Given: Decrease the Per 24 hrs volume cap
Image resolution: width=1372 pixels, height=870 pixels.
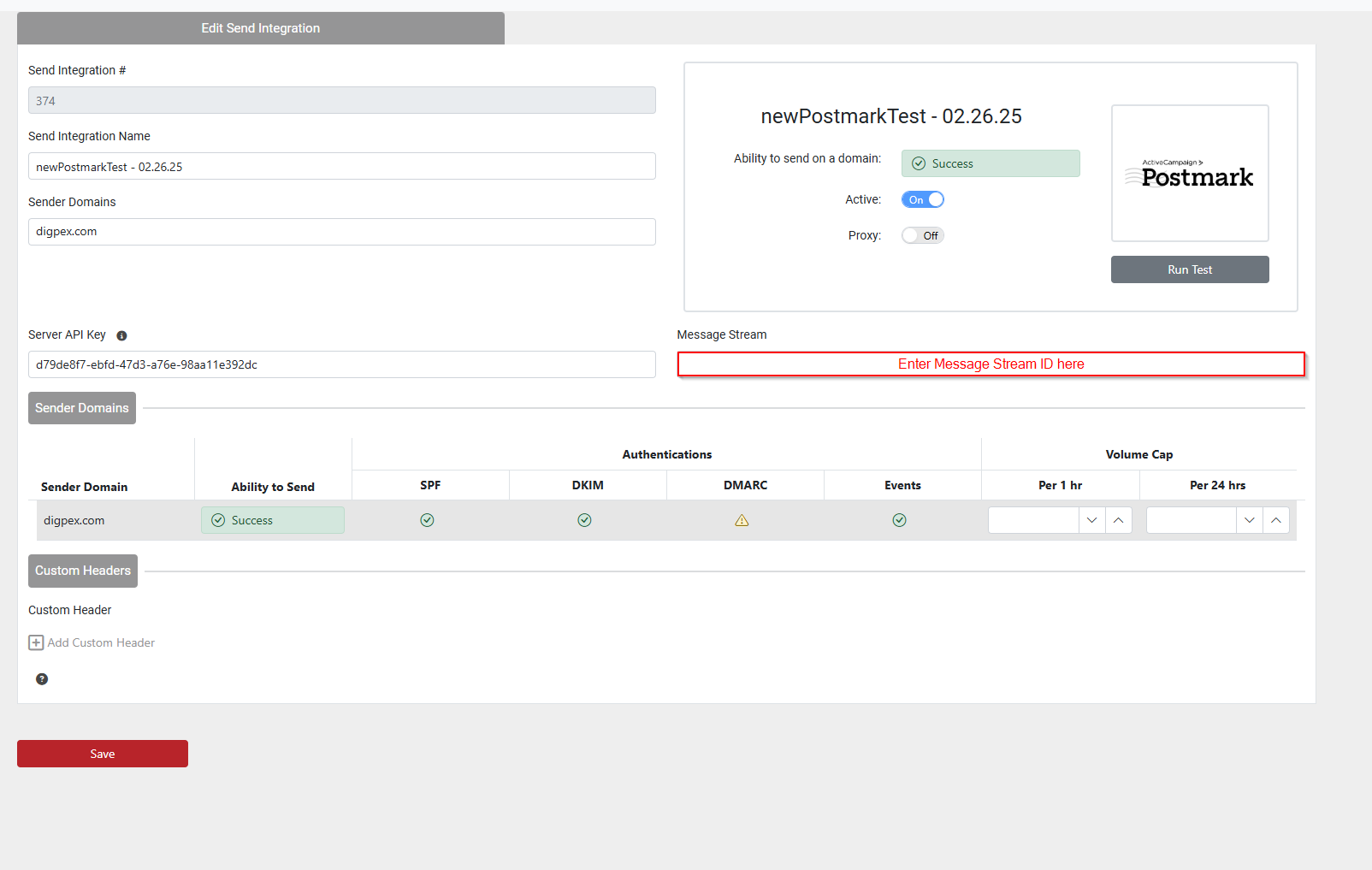Looking at the screenshot, I should 1249,520.
